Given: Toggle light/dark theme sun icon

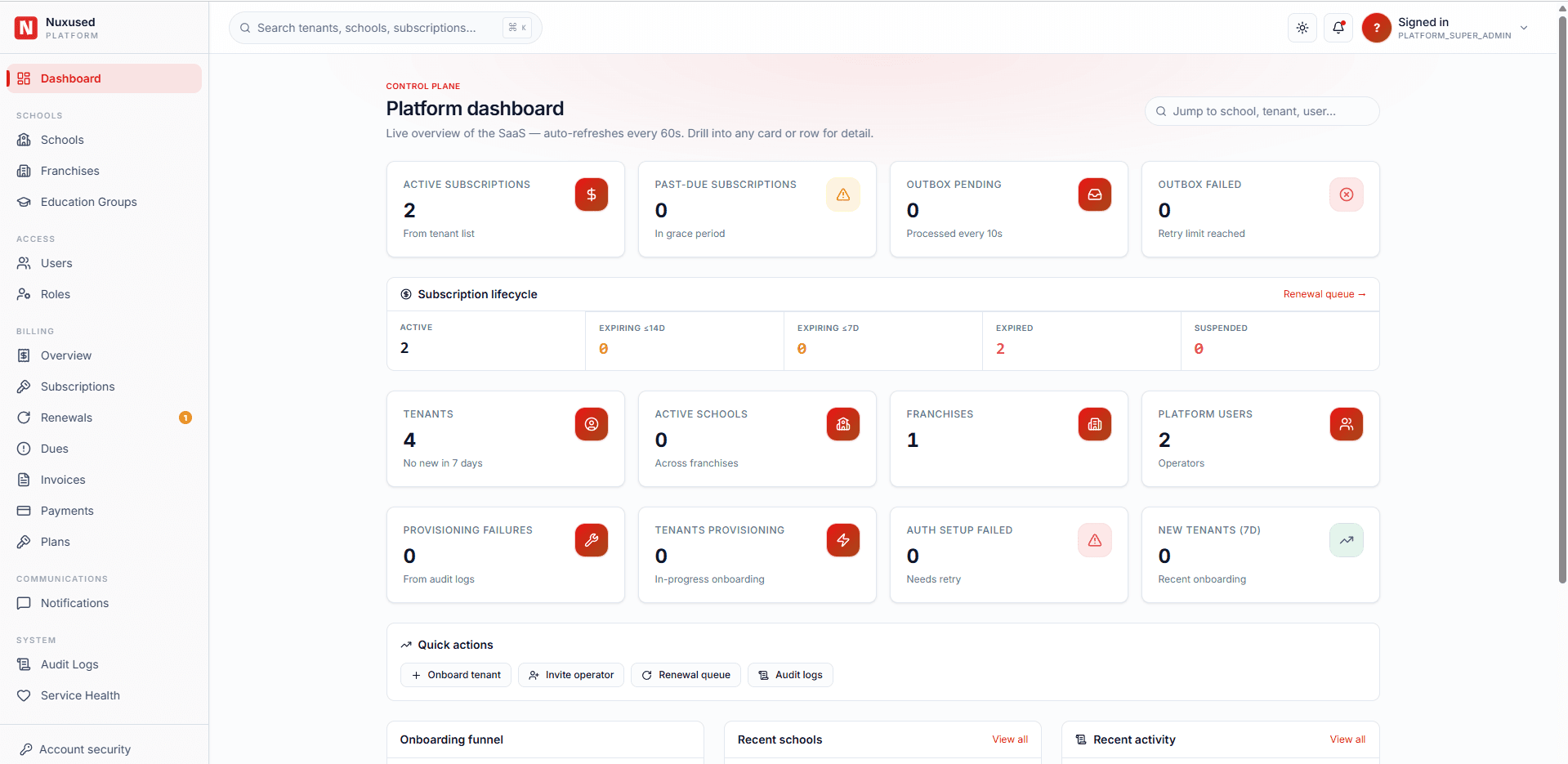Looking at the screenshot, I should click(x=1302, y=28).
